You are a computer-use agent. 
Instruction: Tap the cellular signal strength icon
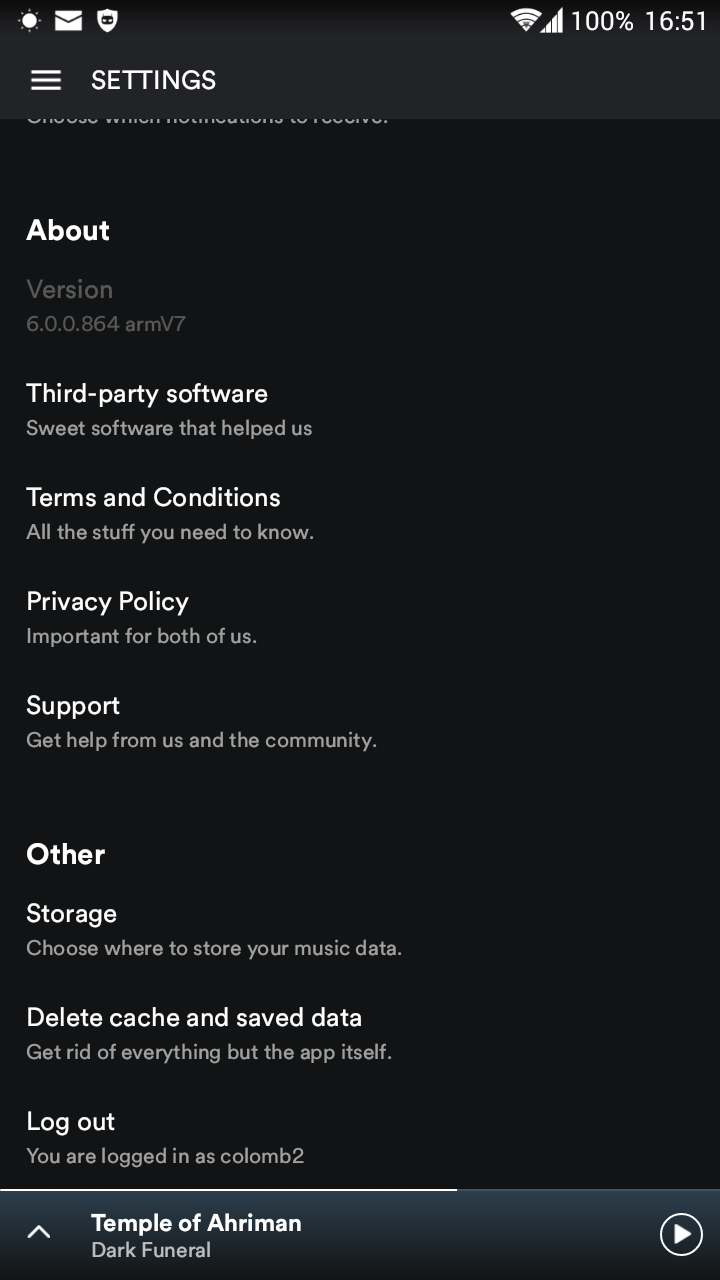tap(551, 20)
